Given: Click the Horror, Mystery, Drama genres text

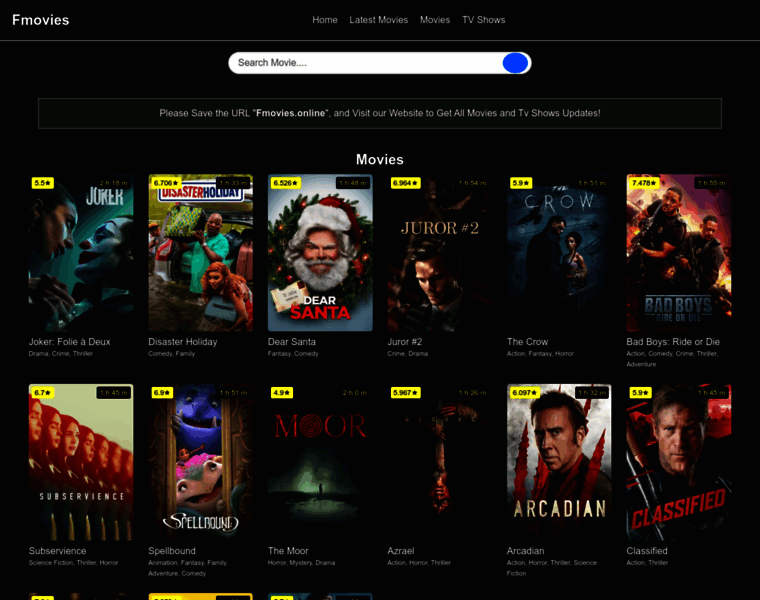Looking at the screenshot, I should click(301, 563).
